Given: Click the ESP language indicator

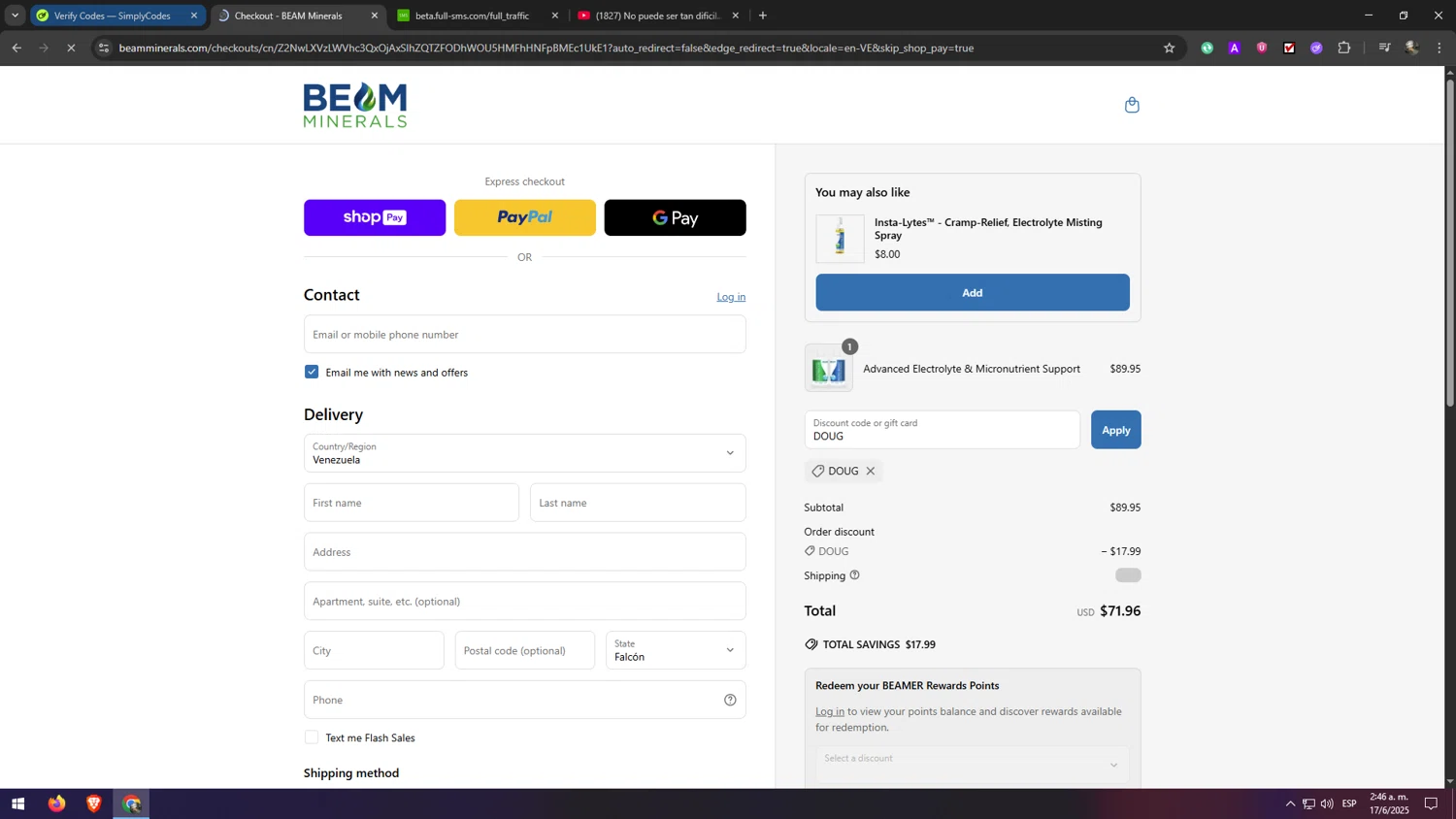Looking at the screenshot, I should 1349,803.
